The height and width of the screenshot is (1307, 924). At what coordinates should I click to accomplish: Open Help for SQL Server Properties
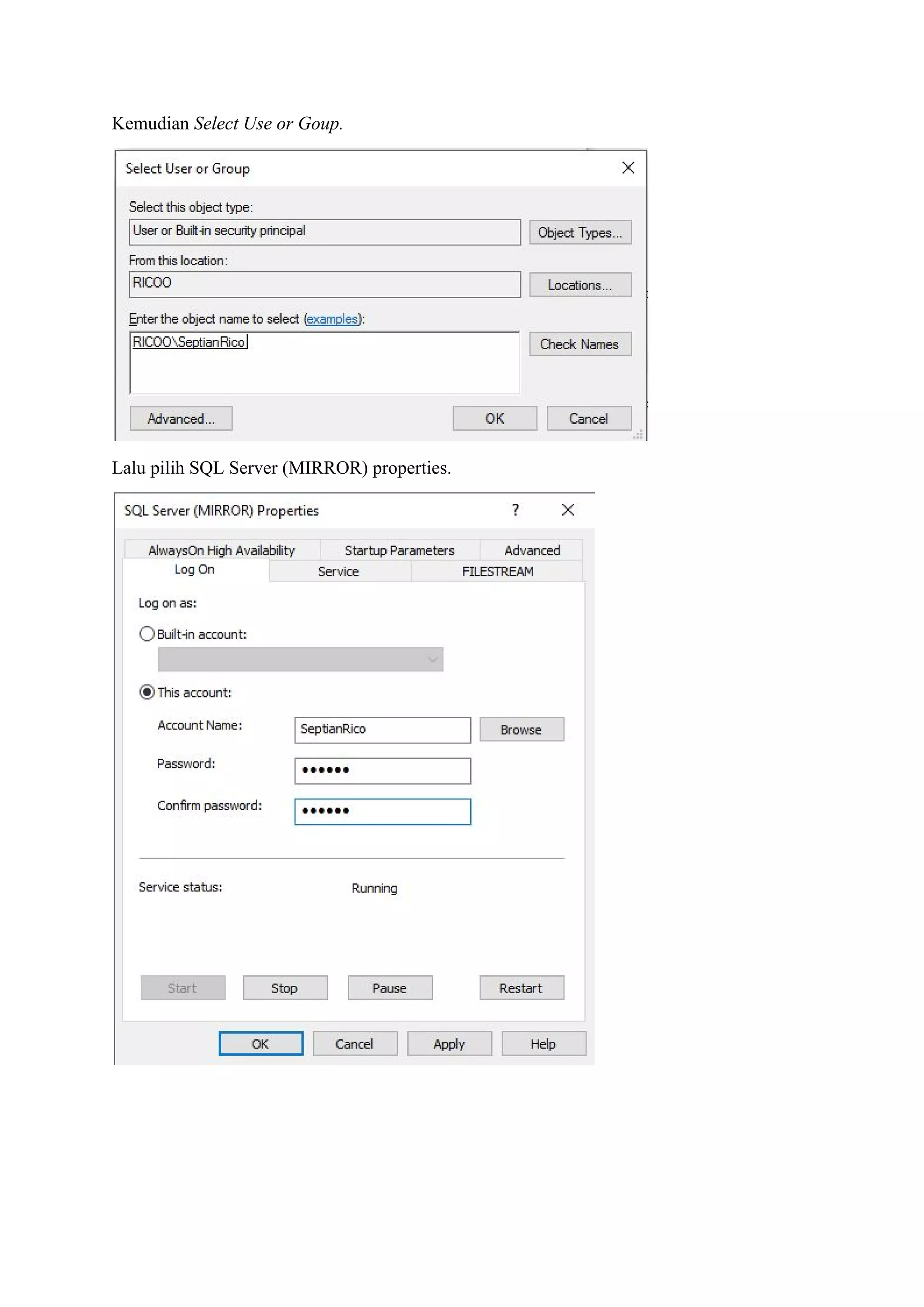[544, 1044]
